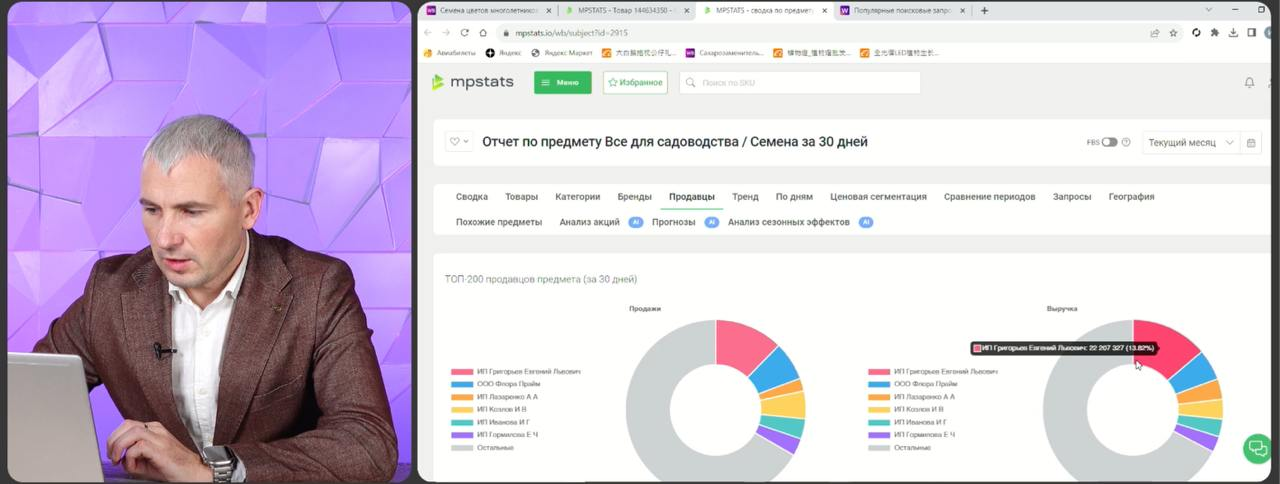Switch to 'MPSTATS - Товар 144634350' browser tab
1280x484 pixels.
coord(625,10)
